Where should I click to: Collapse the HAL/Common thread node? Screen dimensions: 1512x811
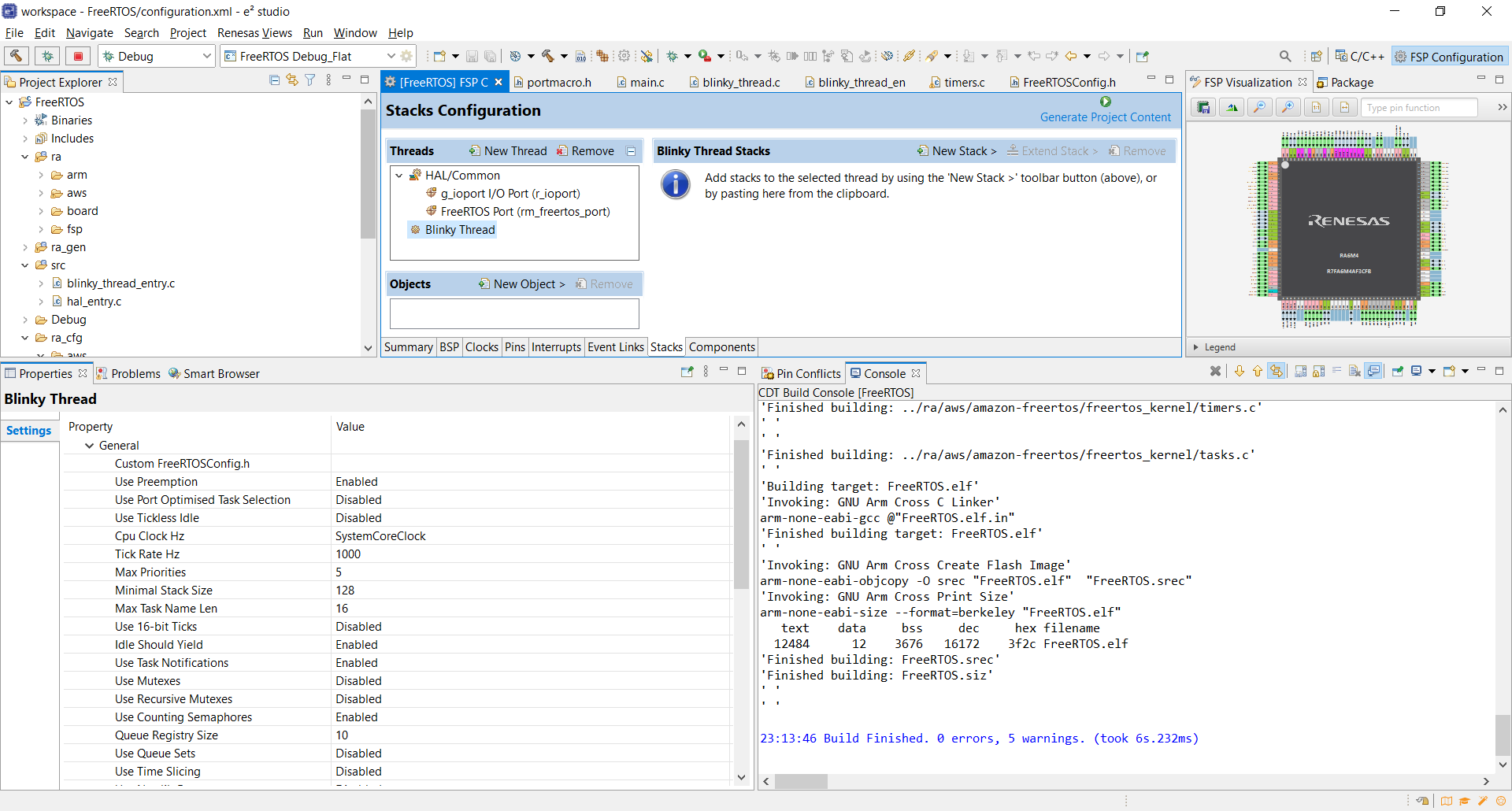point(399,176)
